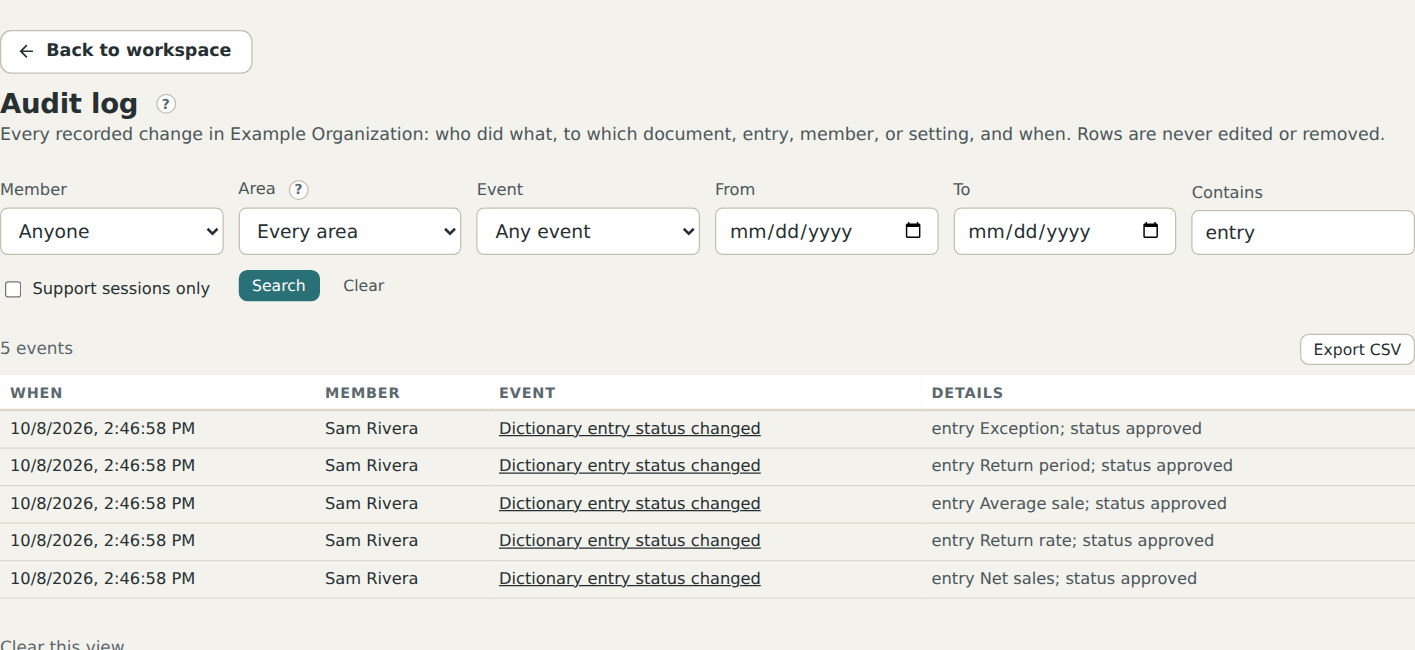Select 'entry Average sale; status approved' details text
This screenshot has width=1415, height=650.
1079,504
